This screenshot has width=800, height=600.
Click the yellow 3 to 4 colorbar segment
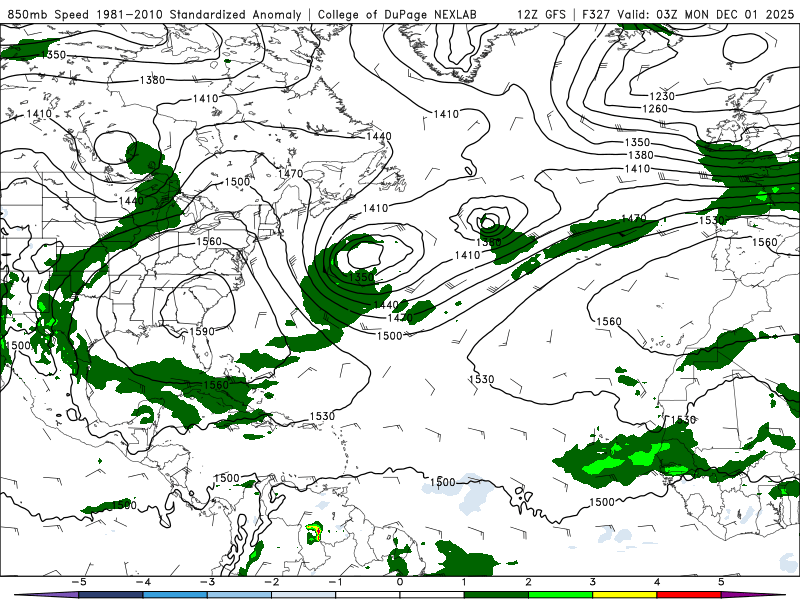click(625, 595)
